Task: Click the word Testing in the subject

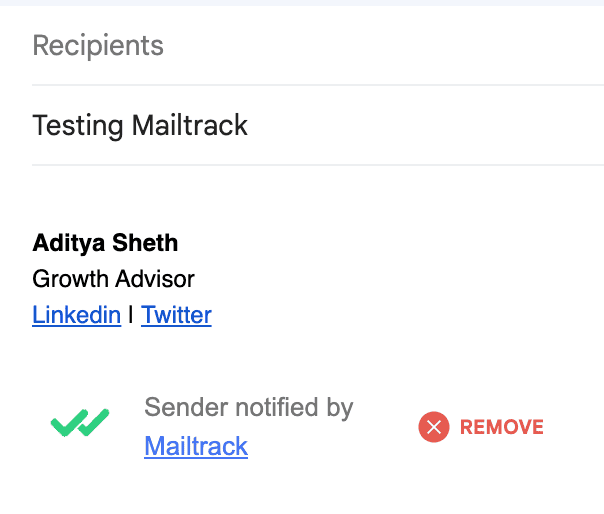Action: click(x=78, y=126)
